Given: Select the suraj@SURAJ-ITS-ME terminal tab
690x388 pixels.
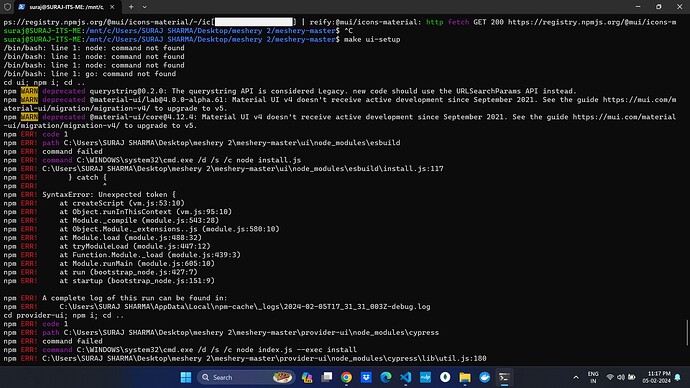Looking at the screenshot, I should [66, 7].
